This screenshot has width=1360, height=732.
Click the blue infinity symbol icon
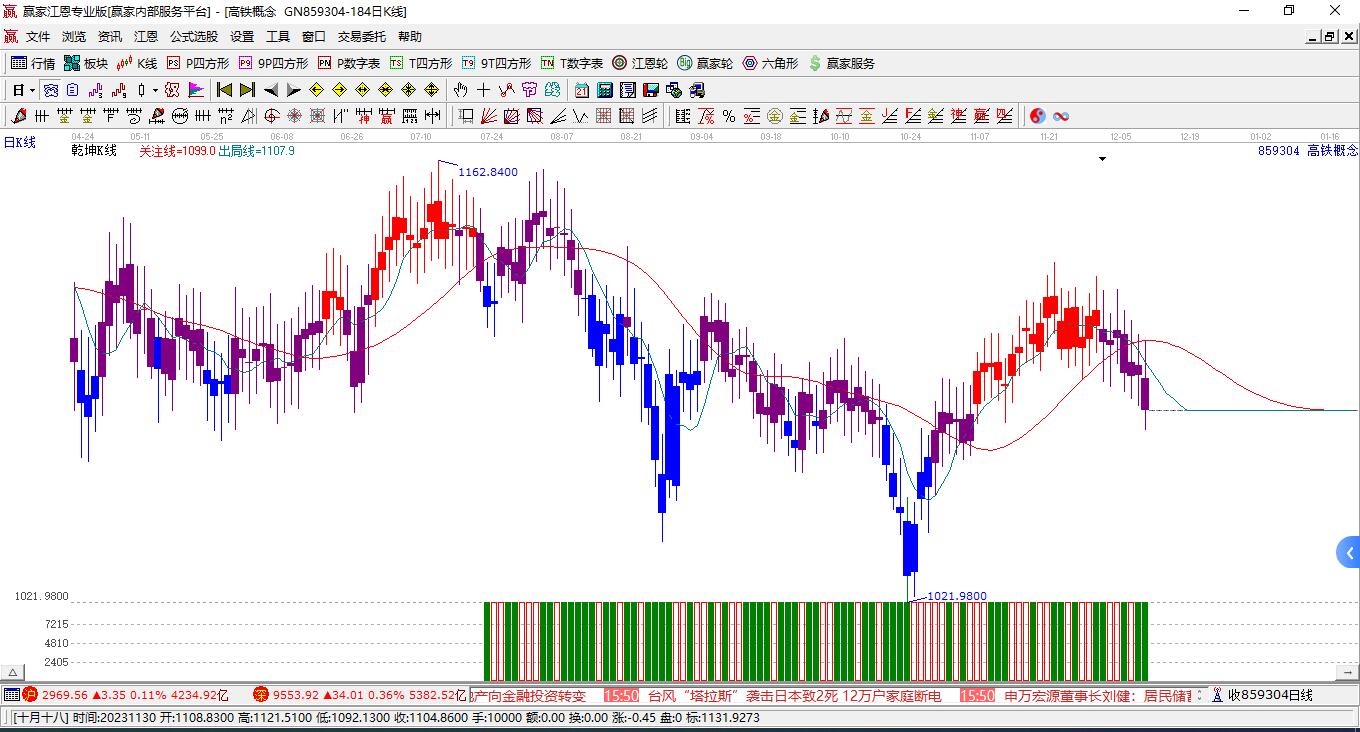pos(1061,116)
